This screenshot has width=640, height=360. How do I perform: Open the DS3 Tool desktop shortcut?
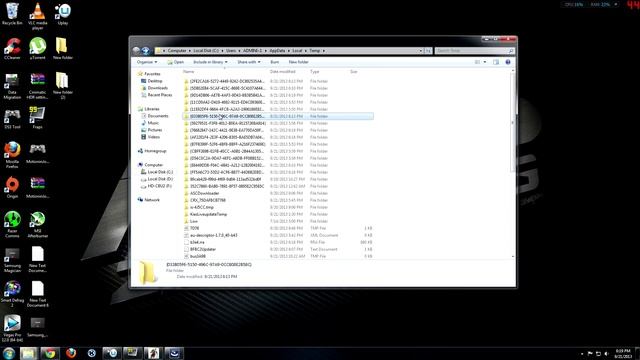(x=12, y=118)
